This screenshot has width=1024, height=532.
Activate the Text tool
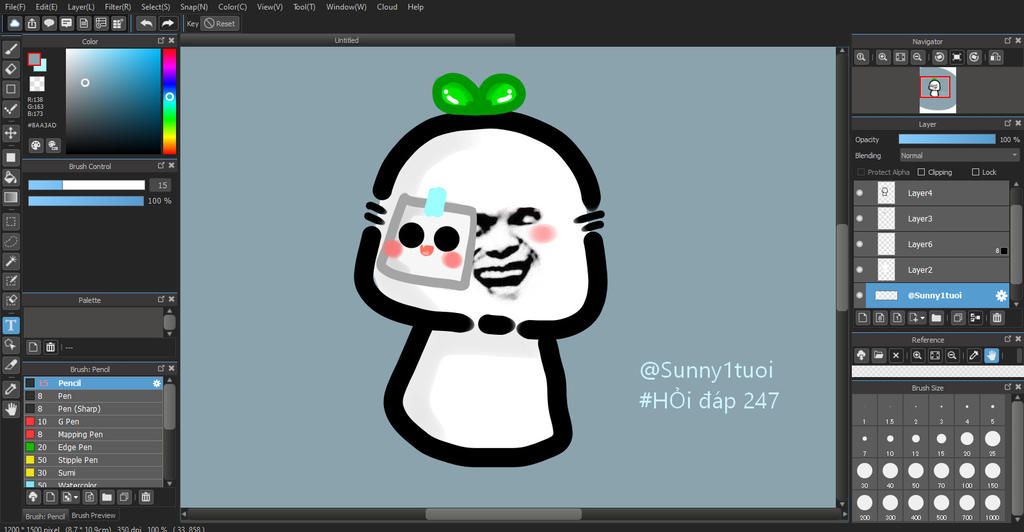11,325
